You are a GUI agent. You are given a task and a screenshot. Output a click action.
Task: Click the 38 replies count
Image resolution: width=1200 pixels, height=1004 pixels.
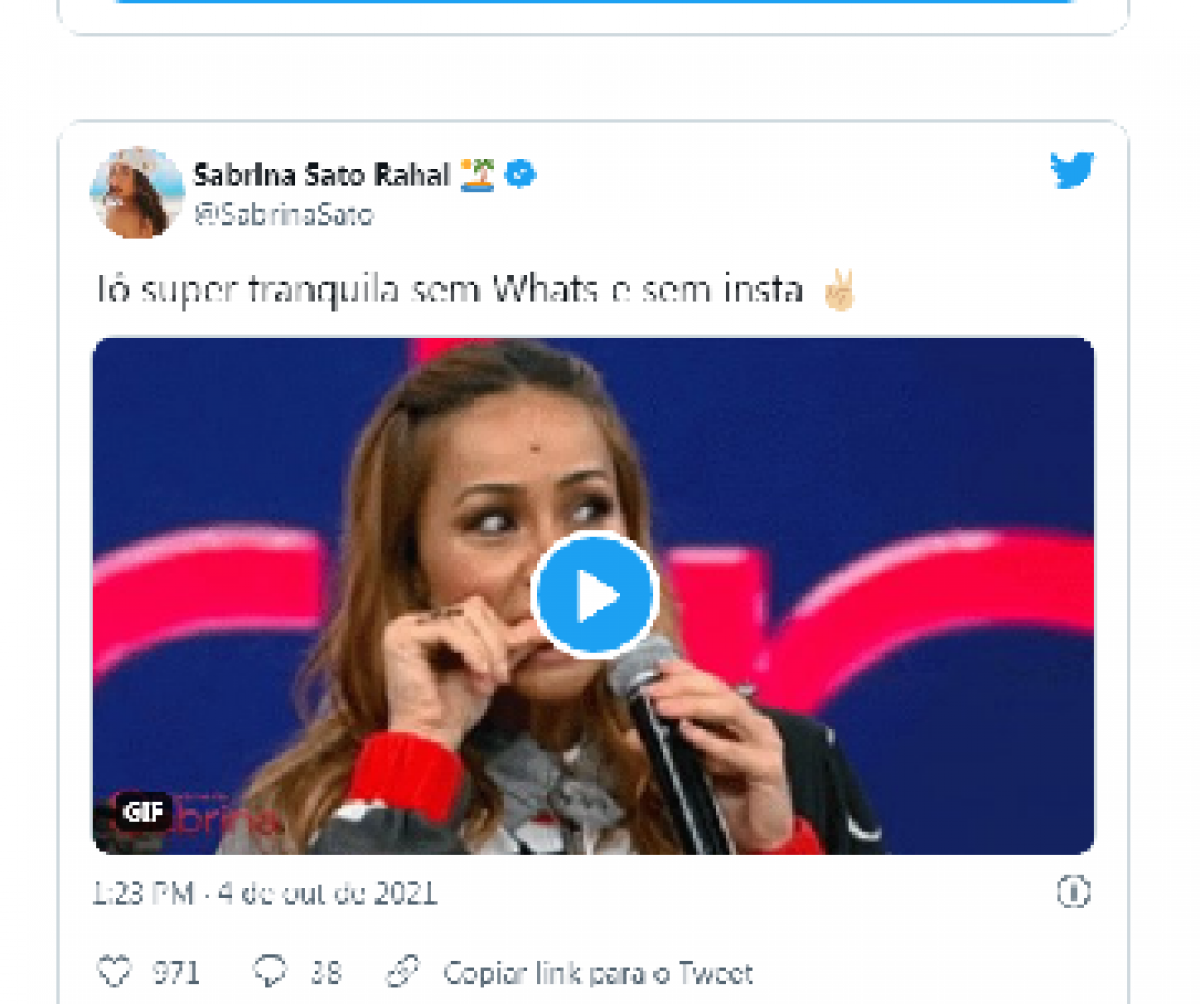[x=325, y=972]
